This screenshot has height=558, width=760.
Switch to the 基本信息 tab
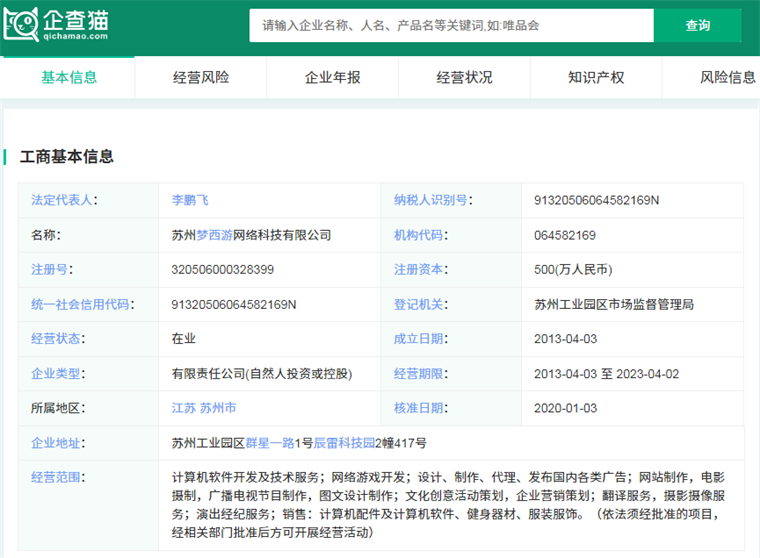click(69, 78)
